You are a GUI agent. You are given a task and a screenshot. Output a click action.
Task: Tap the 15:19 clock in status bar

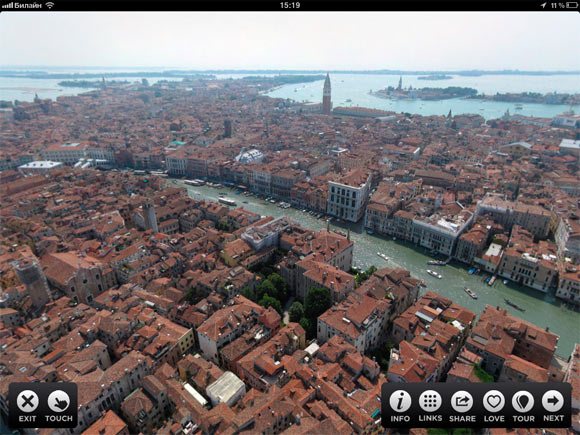tap(290, 5)
